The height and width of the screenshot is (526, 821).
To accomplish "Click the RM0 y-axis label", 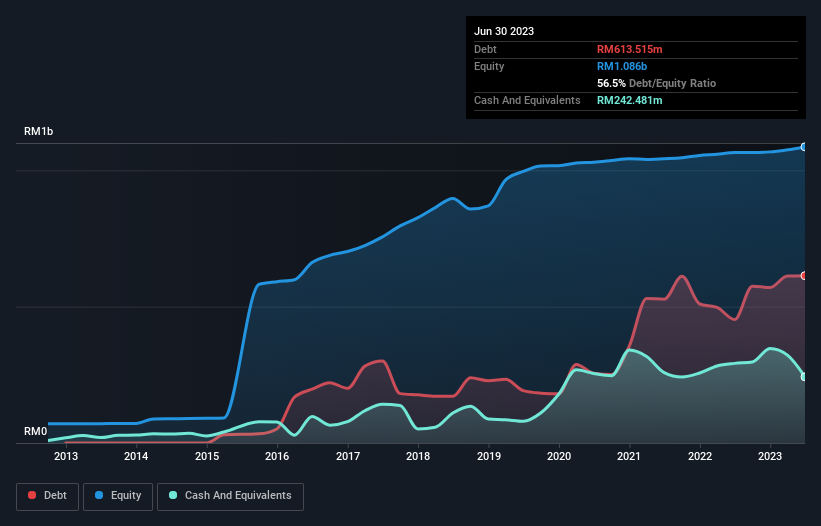I will [x=35, y=431].
